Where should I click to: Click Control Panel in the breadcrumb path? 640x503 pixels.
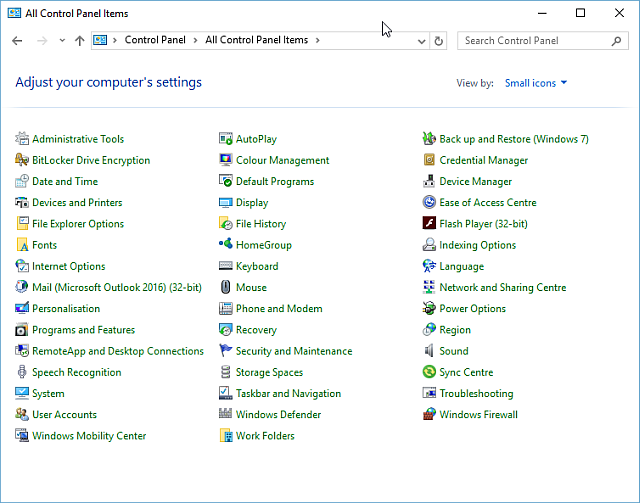(154, 41)
